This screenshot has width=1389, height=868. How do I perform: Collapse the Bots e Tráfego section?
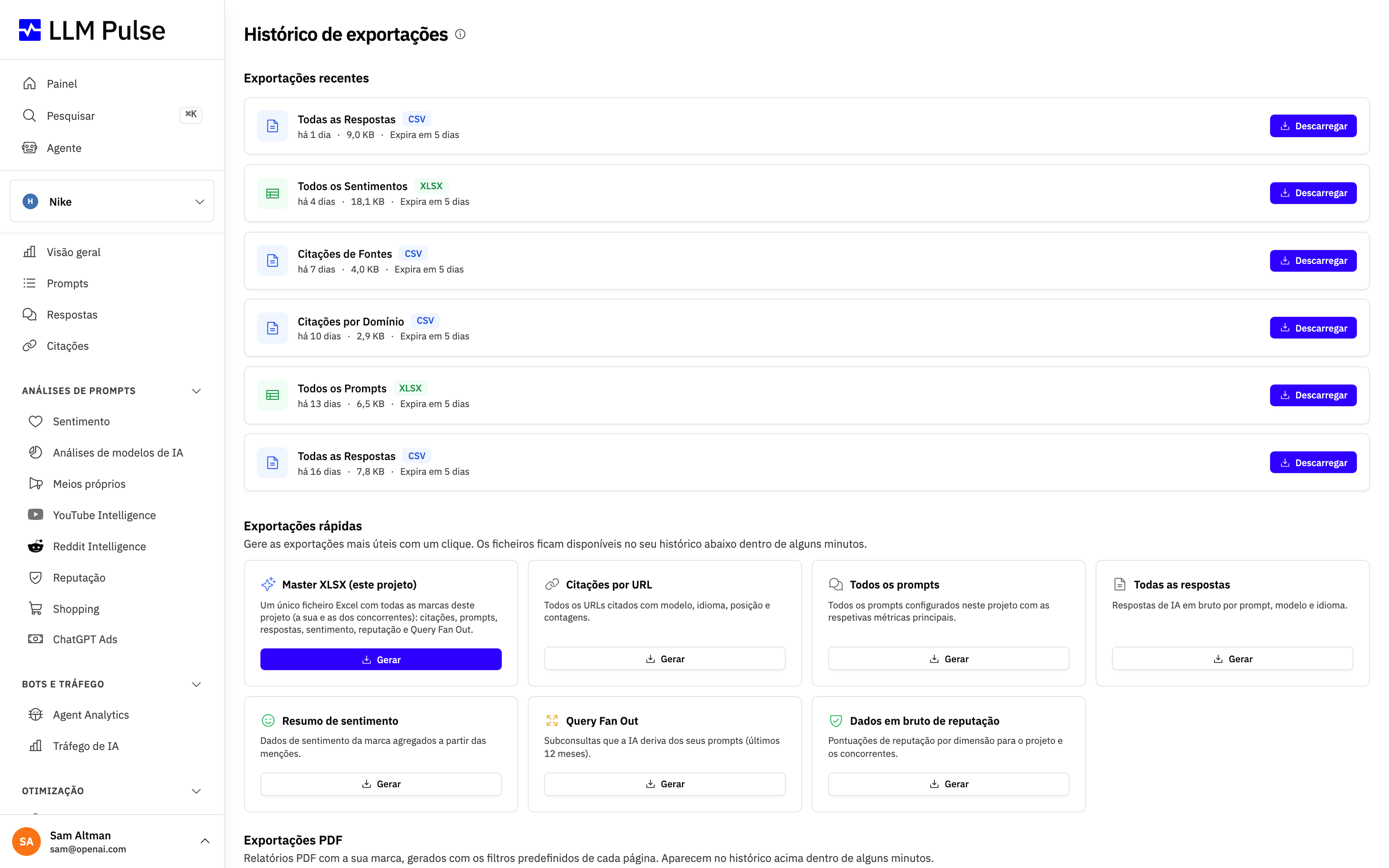[x=196, y=684]
